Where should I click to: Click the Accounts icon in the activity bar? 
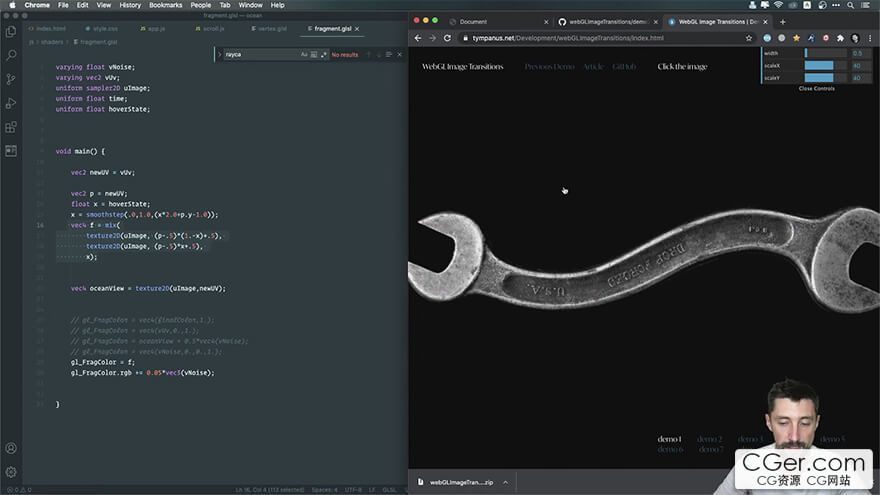11,449
